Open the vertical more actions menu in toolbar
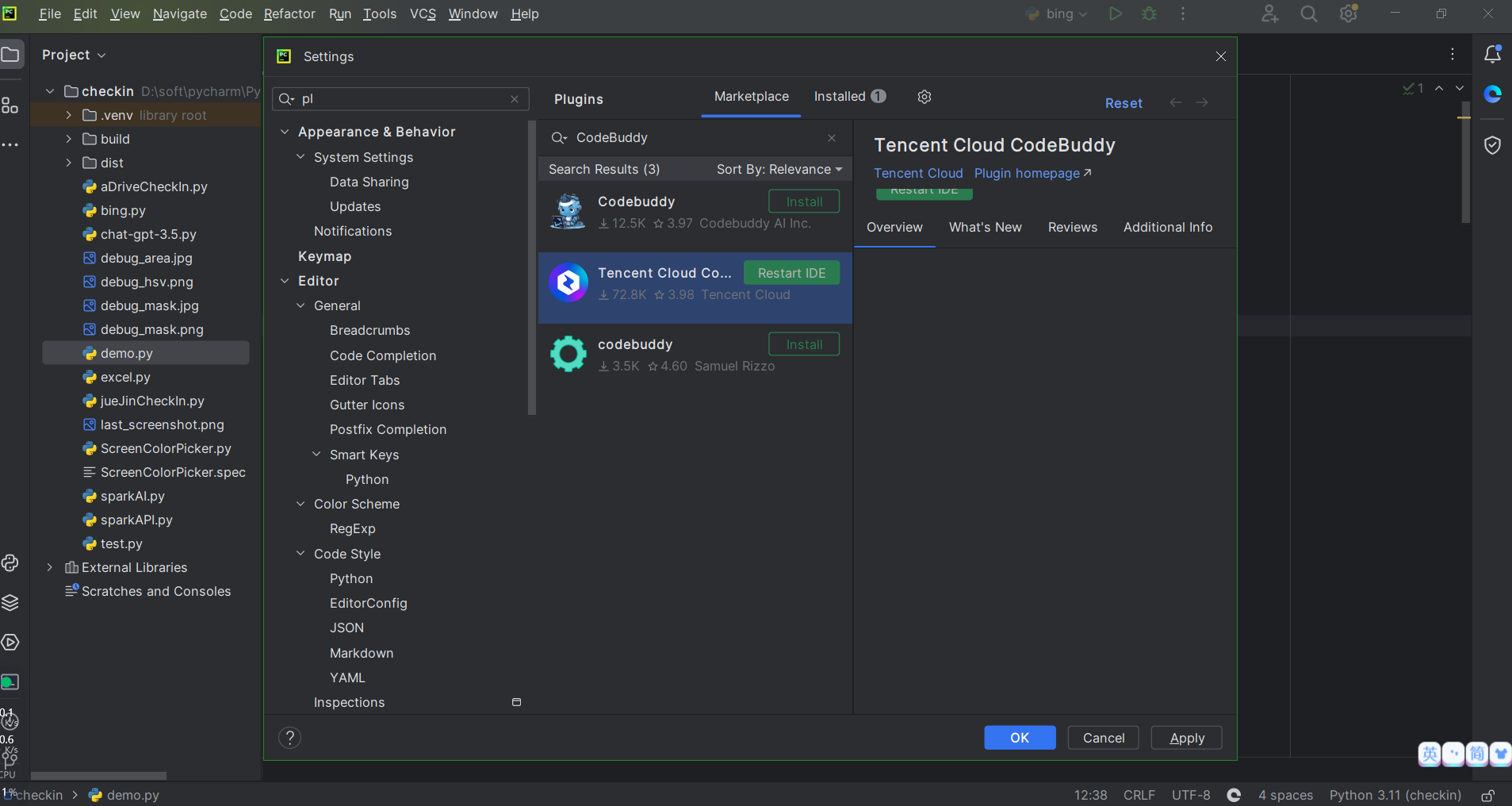This screenshot has width=1512, height=806. click(x=1183, y=13)
